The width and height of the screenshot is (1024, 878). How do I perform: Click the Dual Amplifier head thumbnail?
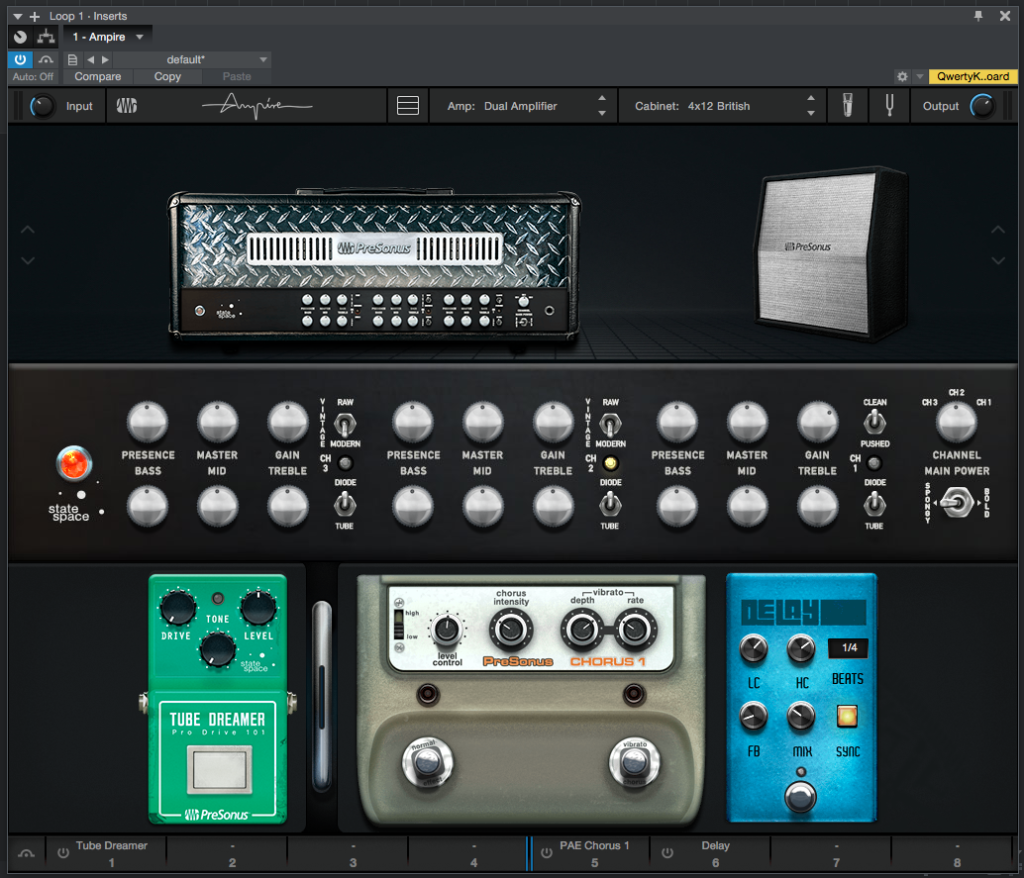click(374, 265)
